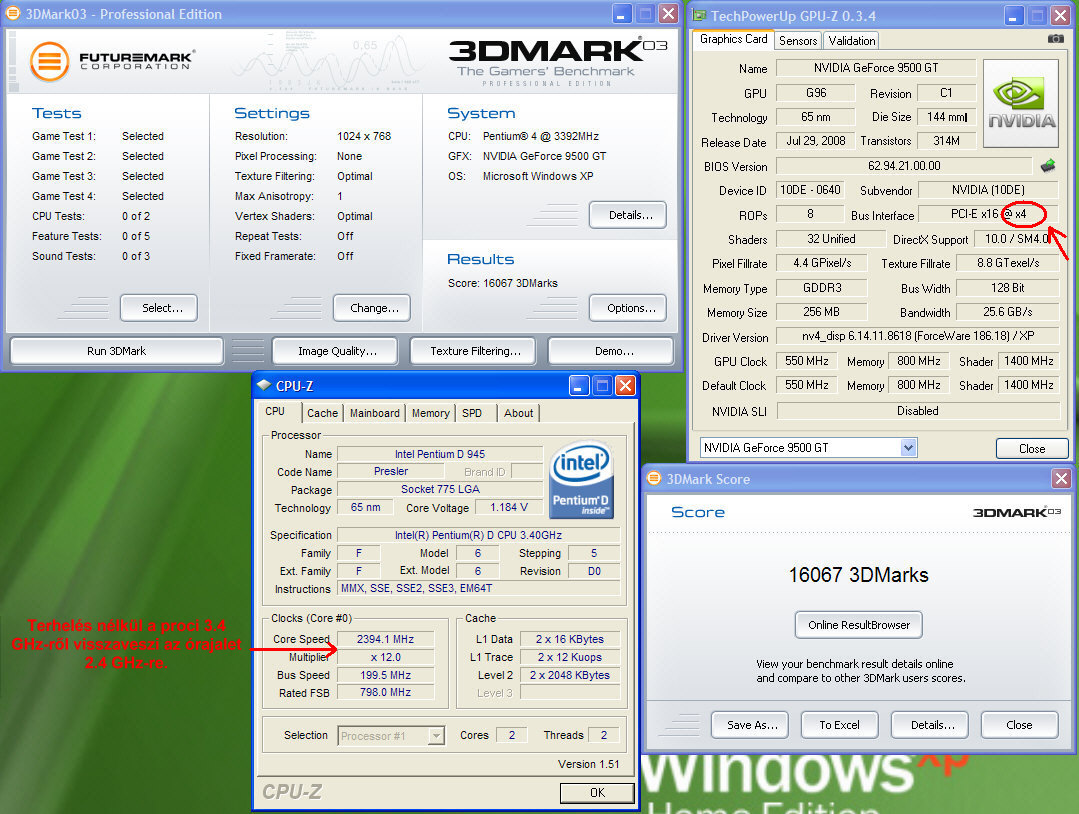Image resolution: width=1079 pixels, height=814 pixels.
Task: Click the Demo... button in 3DMark03
Action: click(611, 351)
